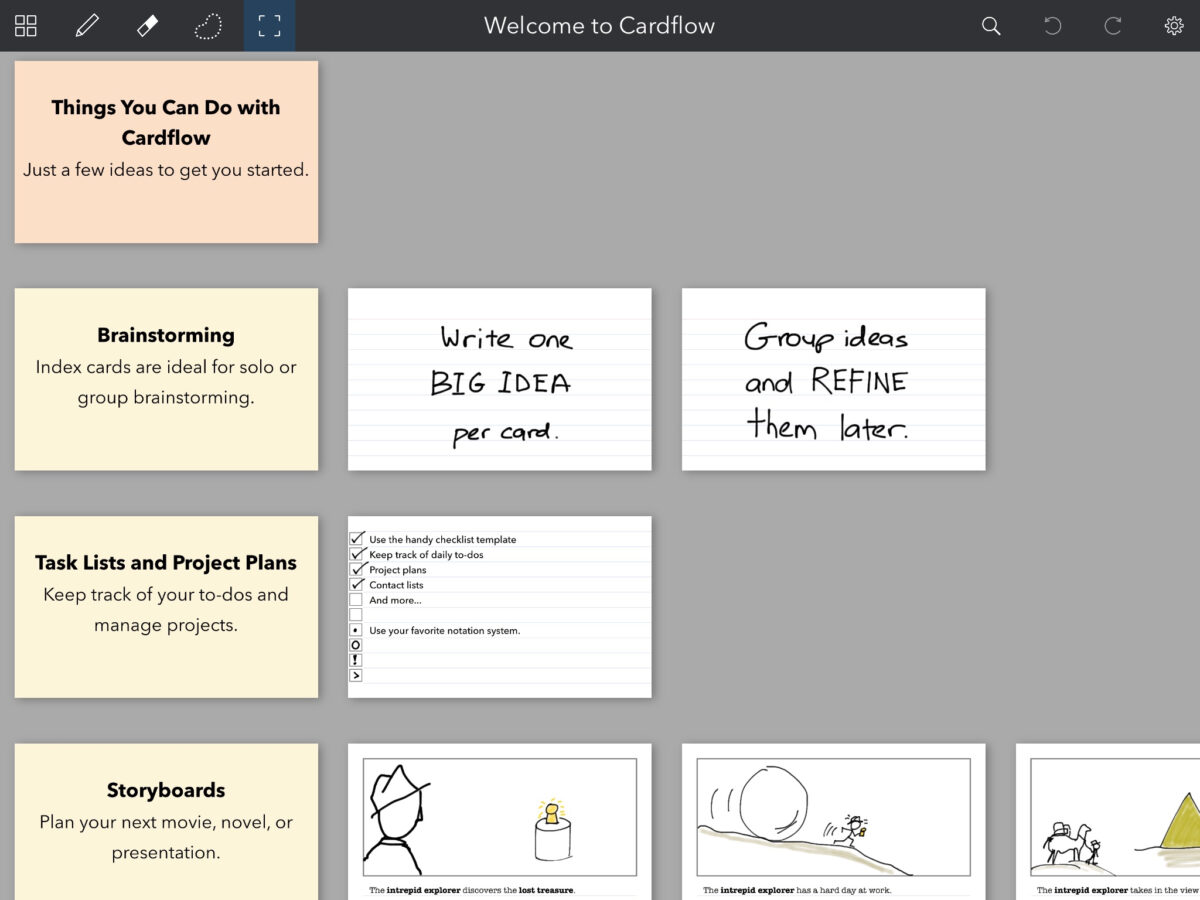1200x900 pixels.
Task: Click the arrow notation box on the checklist card
Action: pyautogui.click(x=357, y=676)
